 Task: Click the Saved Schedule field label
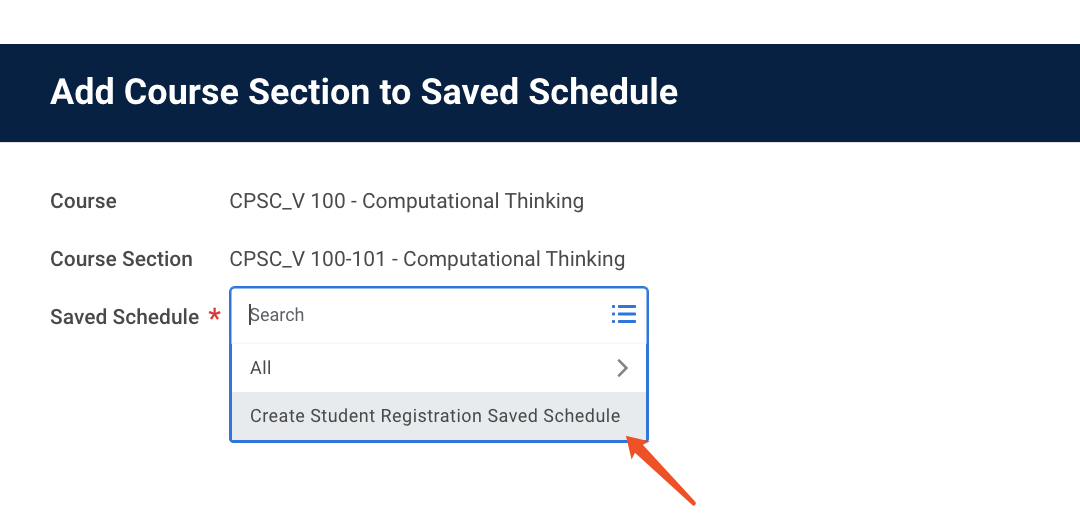point(124,317)
